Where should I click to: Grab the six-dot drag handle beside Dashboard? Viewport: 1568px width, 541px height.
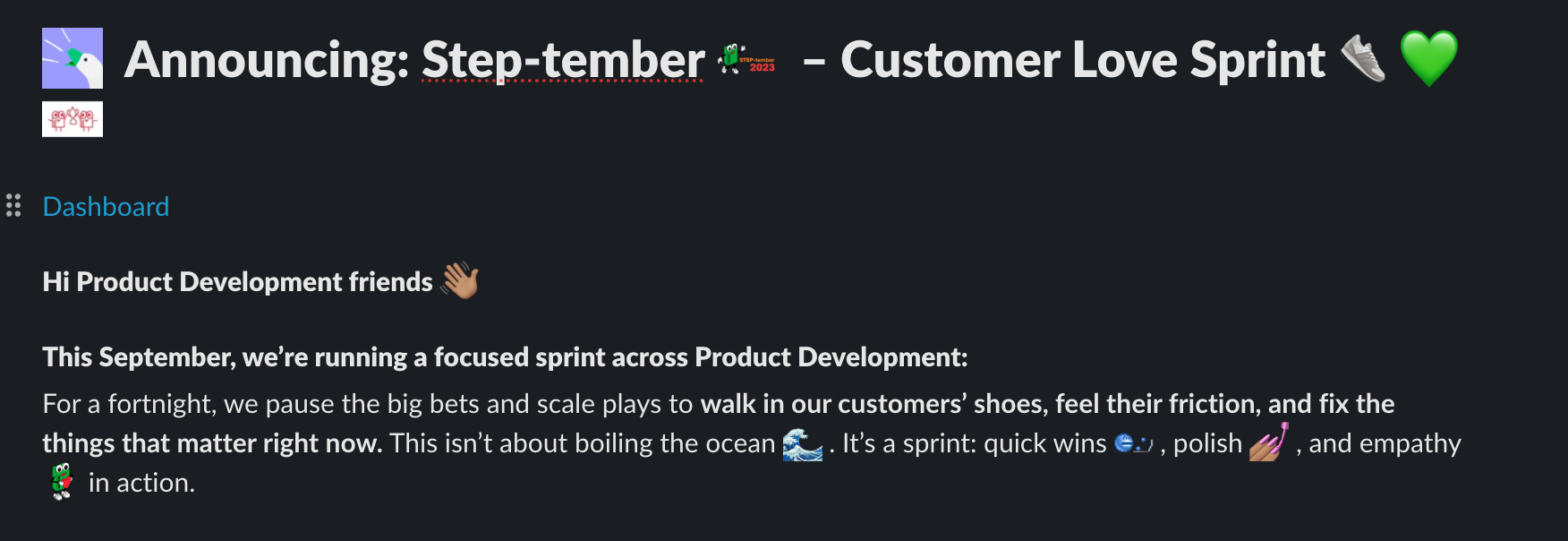tap(13, 206)
